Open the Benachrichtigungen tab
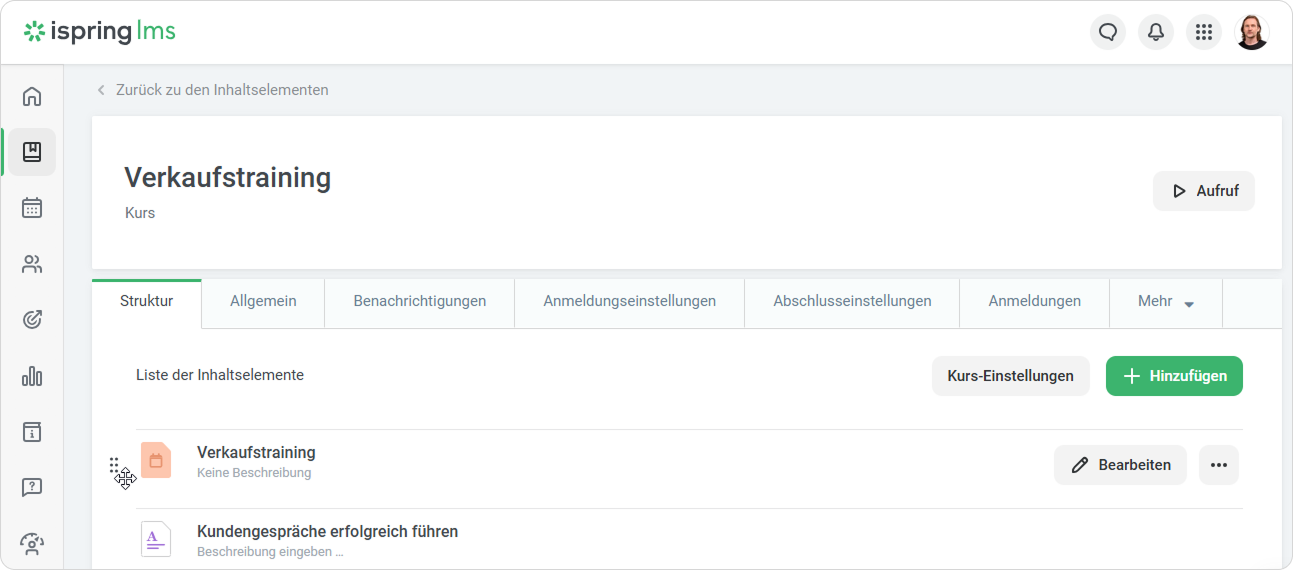The image size is (1293, 570). (419, 301)
